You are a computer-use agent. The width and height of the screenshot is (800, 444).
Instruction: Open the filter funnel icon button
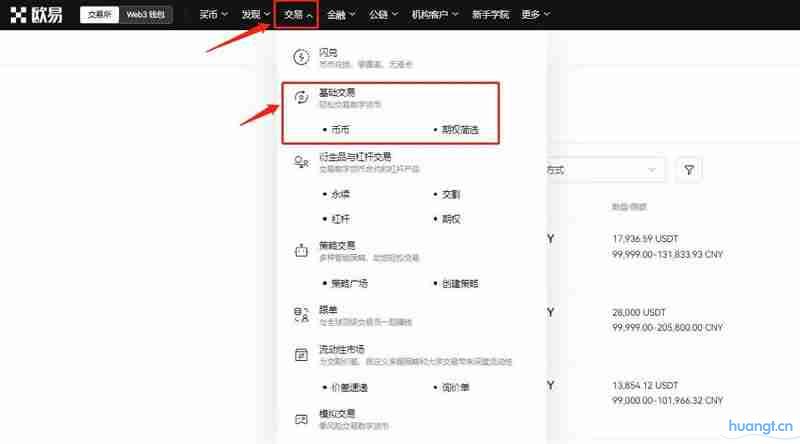pyautogui.click(x=688, y=170)
